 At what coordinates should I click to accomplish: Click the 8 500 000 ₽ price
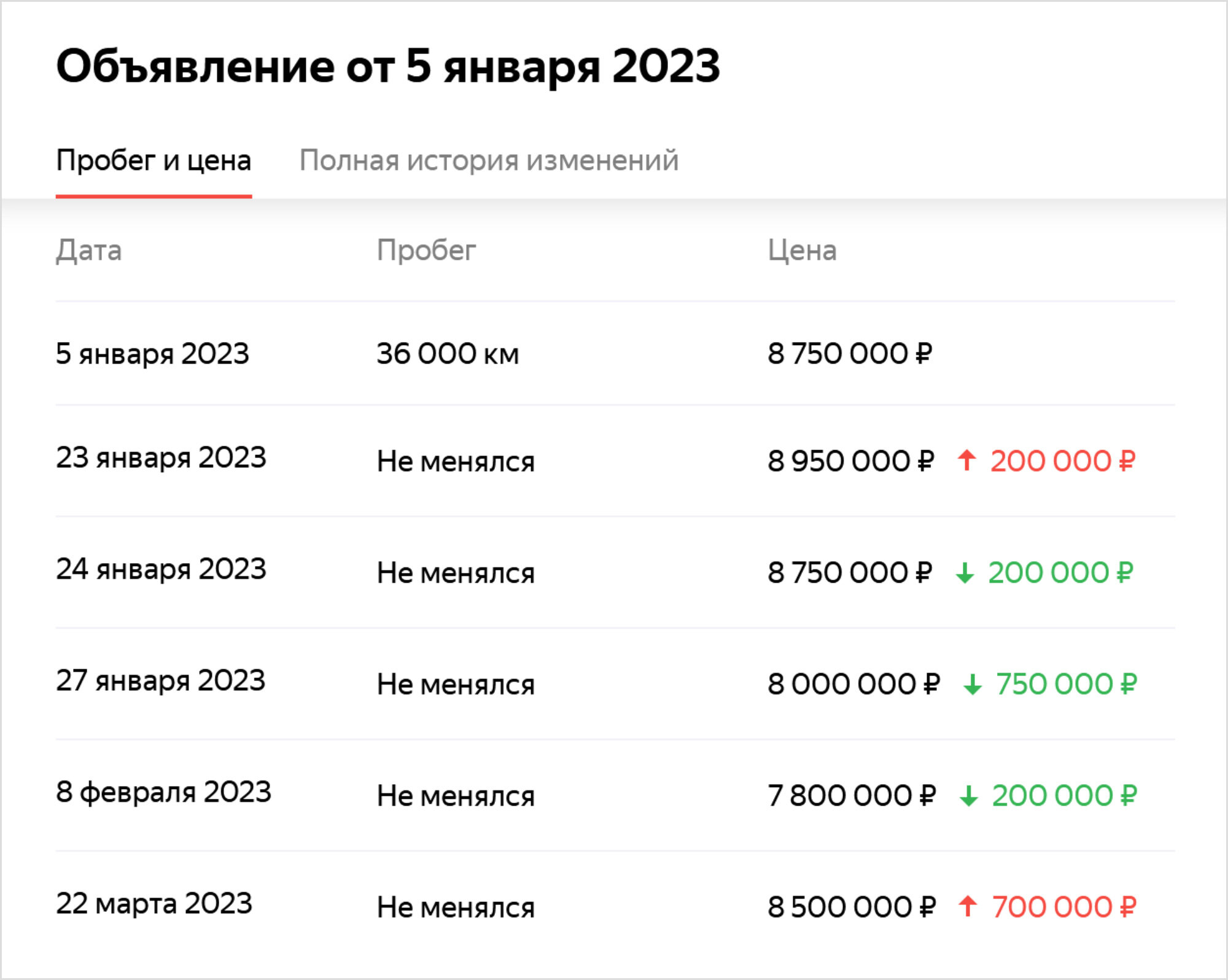[x=852, y=907]
